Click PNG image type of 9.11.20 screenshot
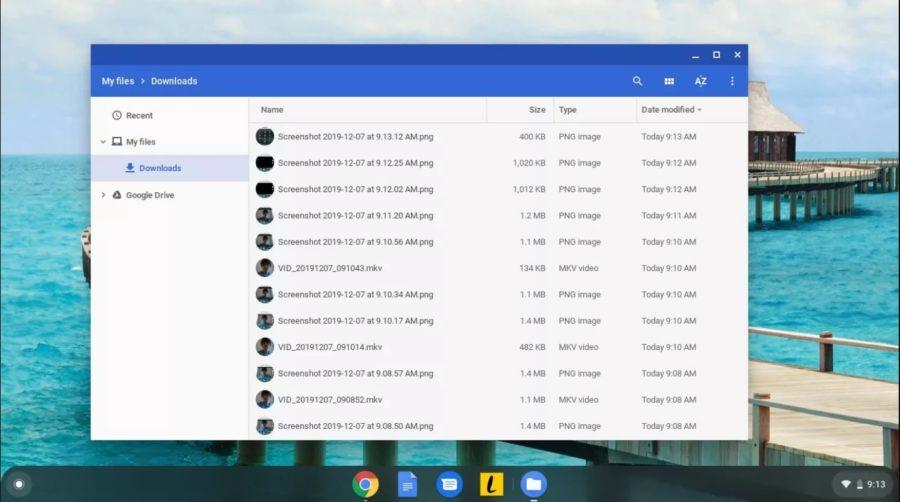This screenshot has height=502, width=900. click(580, 216)
